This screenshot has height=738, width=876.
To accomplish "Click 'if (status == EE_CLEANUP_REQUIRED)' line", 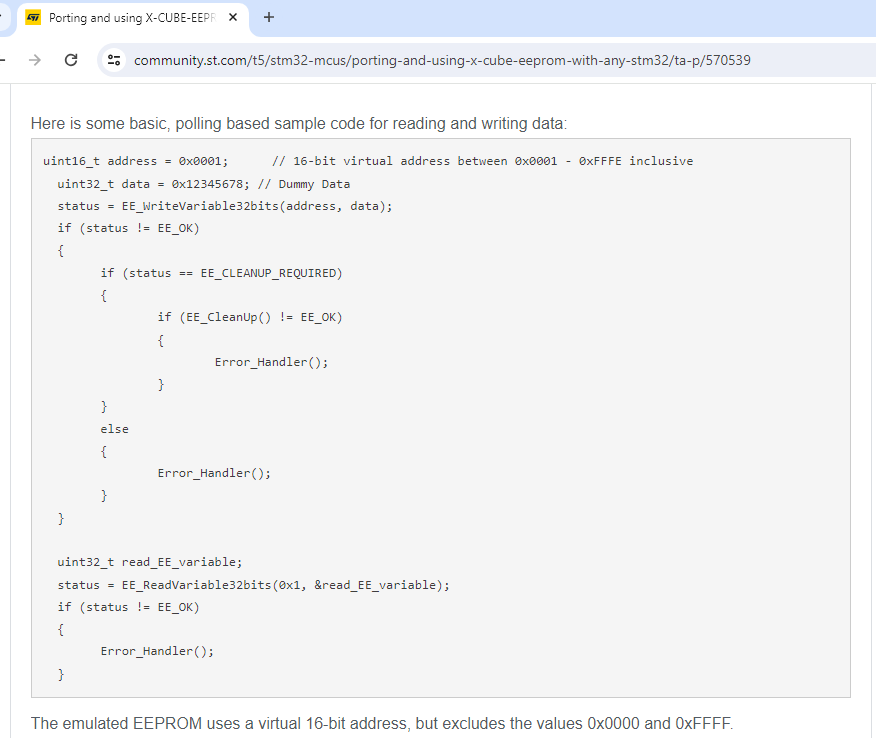I will tap(221, 273).
